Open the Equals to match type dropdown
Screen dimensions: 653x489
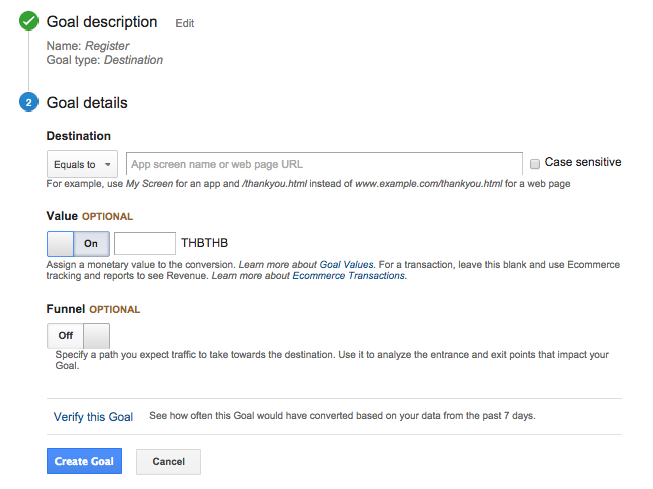[x=82, y=164]
